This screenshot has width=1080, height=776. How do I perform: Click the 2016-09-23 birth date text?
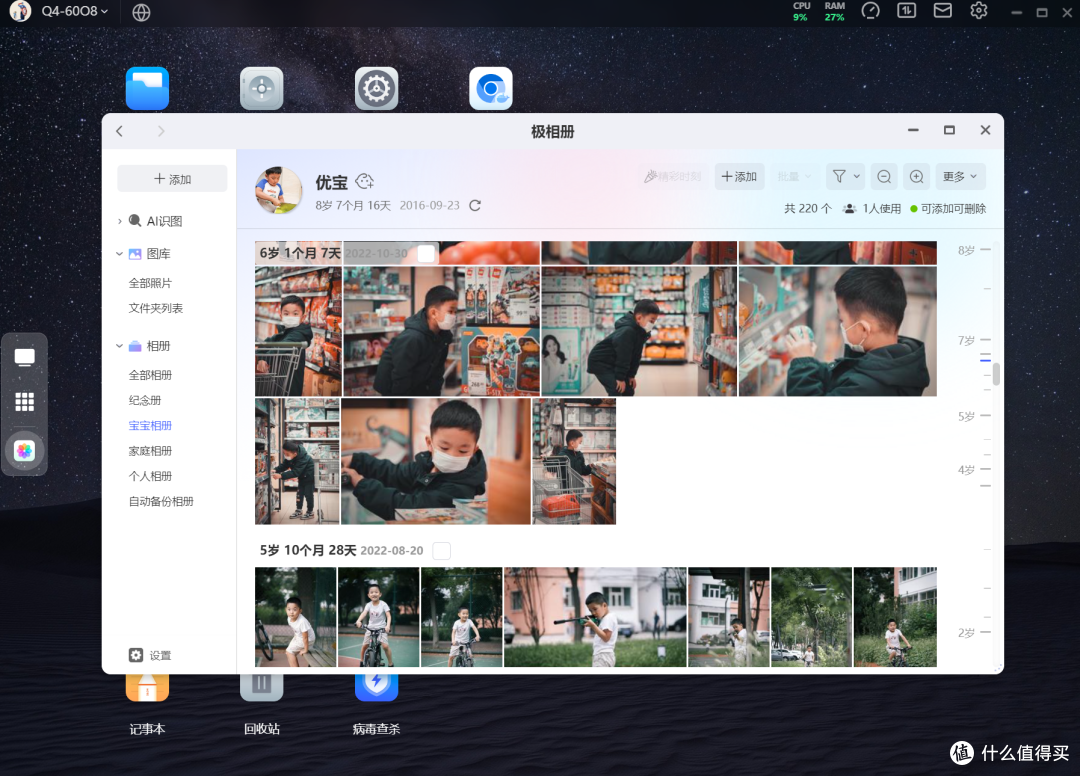[429, 205]
